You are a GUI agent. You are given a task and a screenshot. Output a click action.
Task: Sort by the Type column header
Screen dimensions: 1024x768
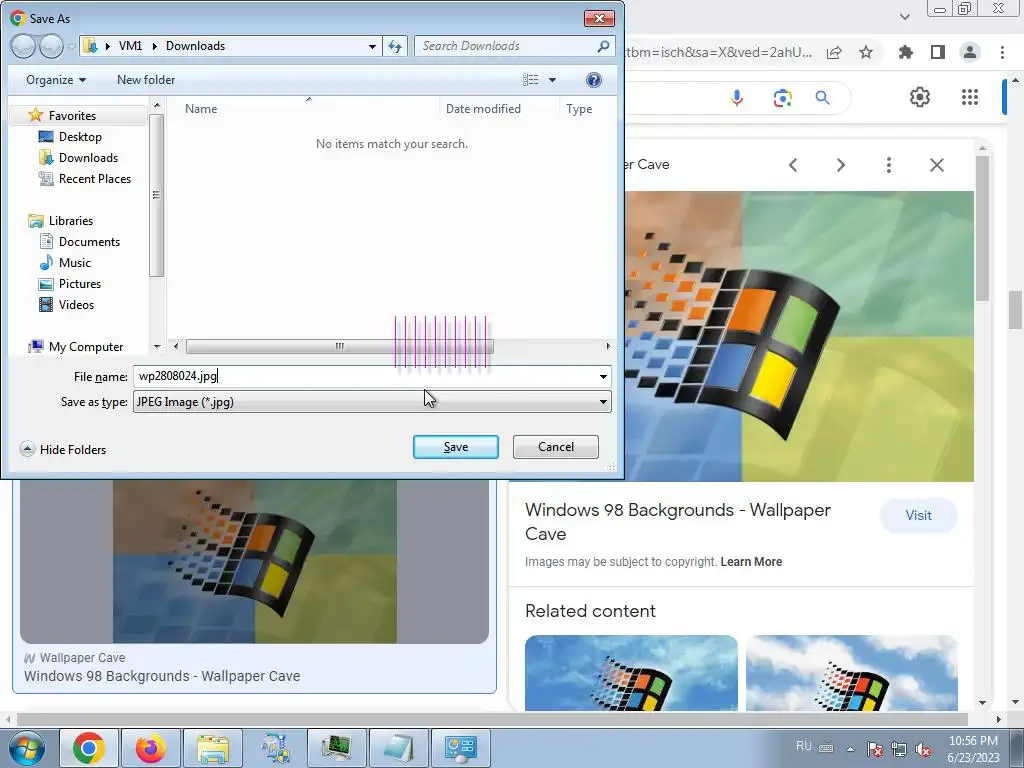point(579,109)
